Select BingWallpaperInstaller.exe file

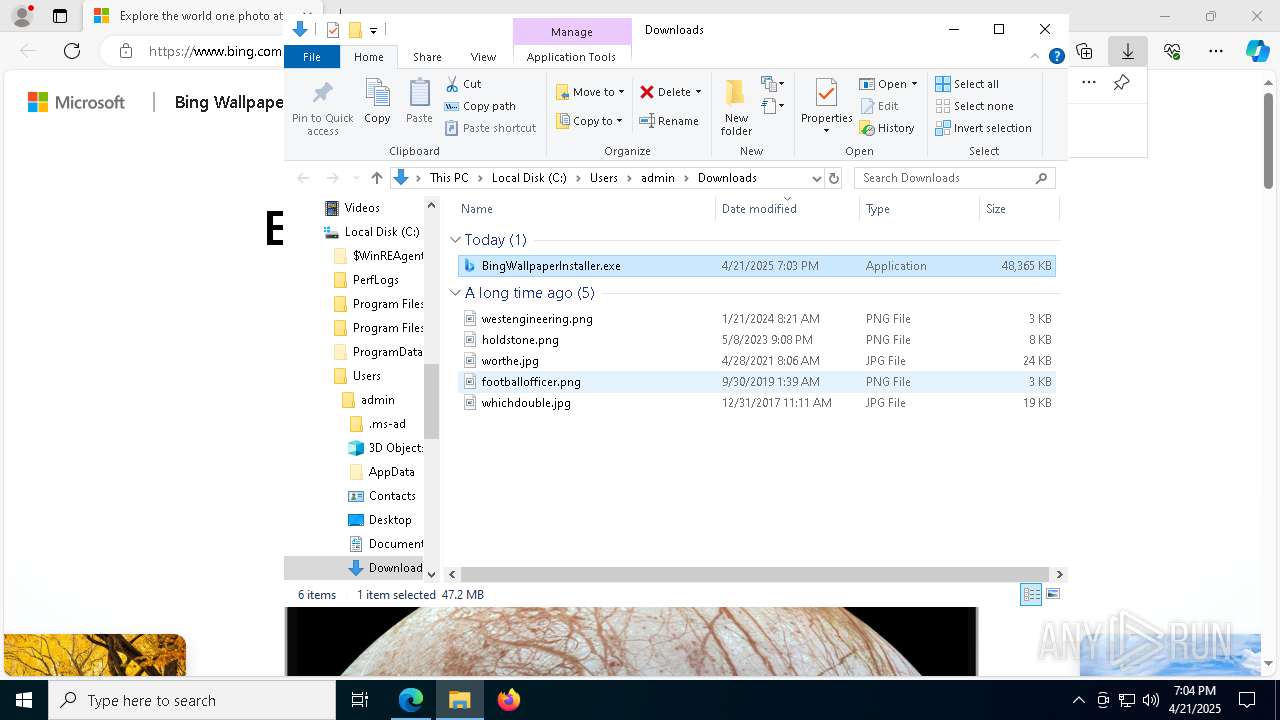[x=756, y=266]
